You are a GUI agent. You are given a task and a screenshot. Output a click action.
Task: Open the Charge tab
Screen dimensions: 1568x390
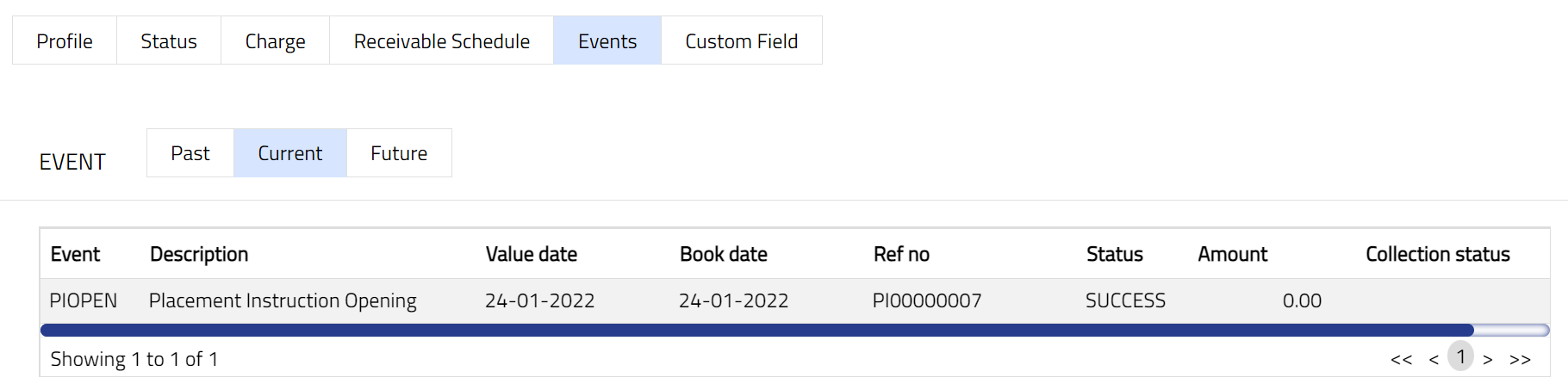coord(275,40)
